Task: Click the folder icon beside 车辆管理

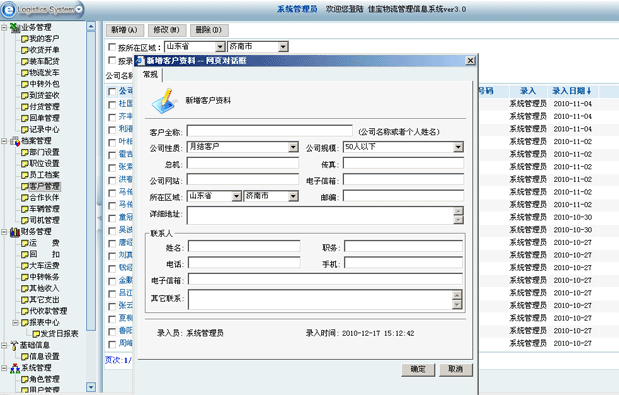Action: click(x=25, y=209)
